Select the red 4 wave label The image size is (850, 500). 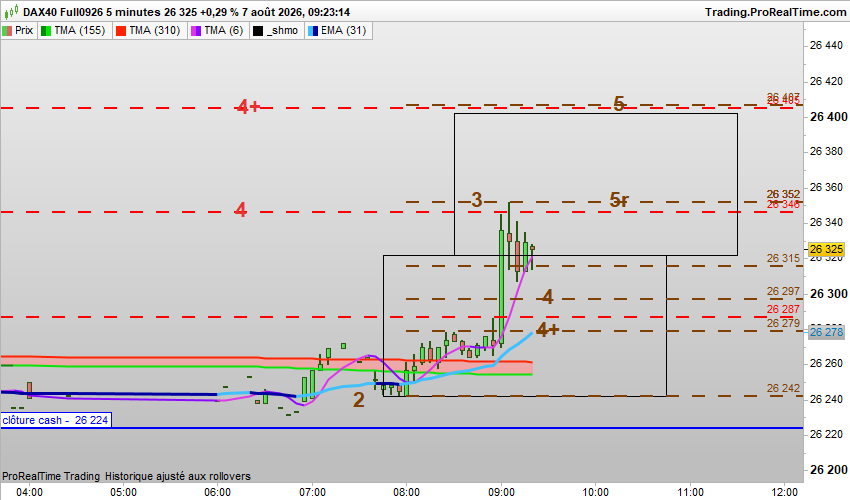[241, 209]
